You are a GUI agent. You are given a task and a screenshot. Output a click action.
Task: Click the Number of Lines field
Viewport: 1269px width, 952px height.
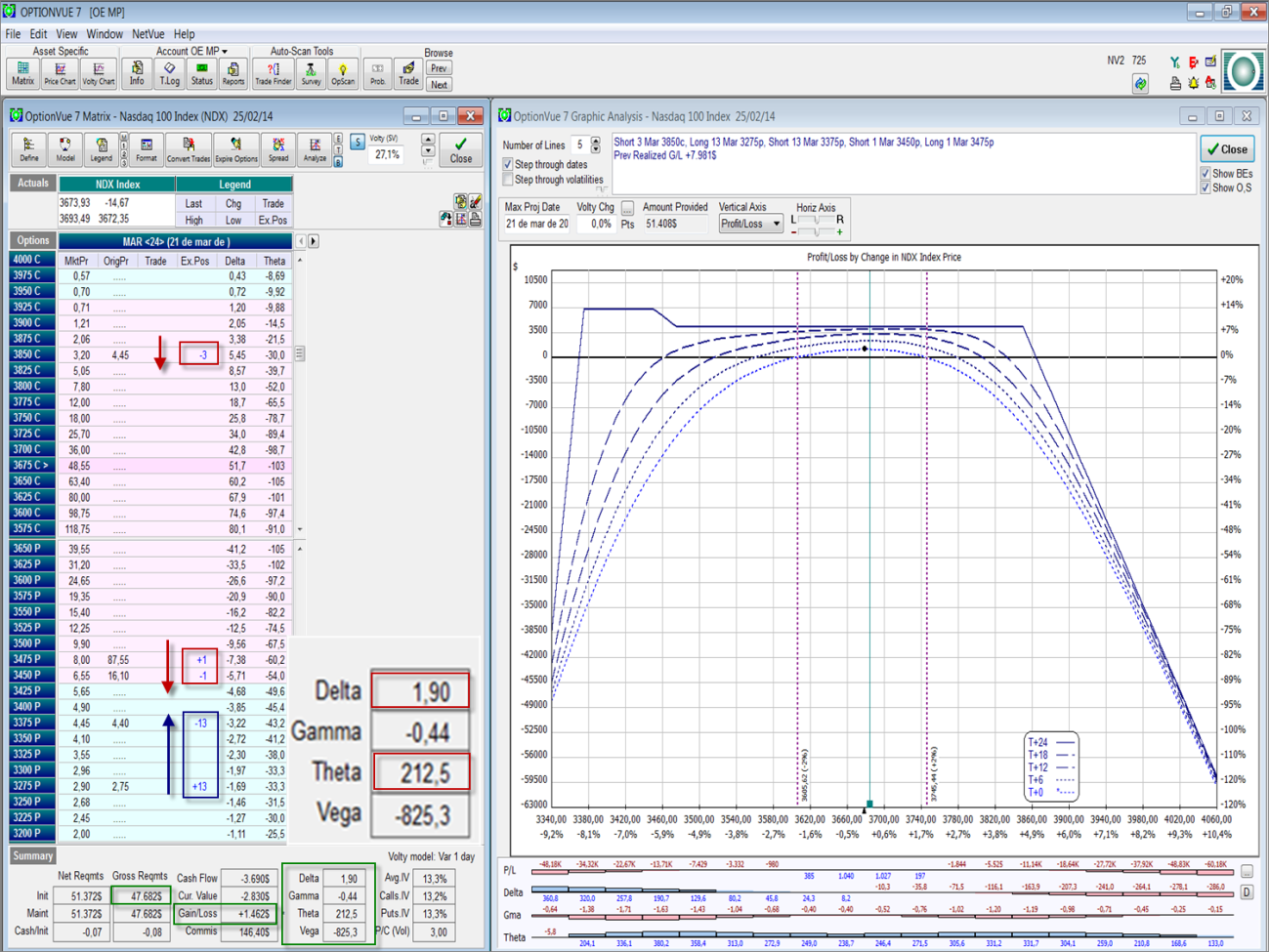pyautogui.click(x=579, y=145)
